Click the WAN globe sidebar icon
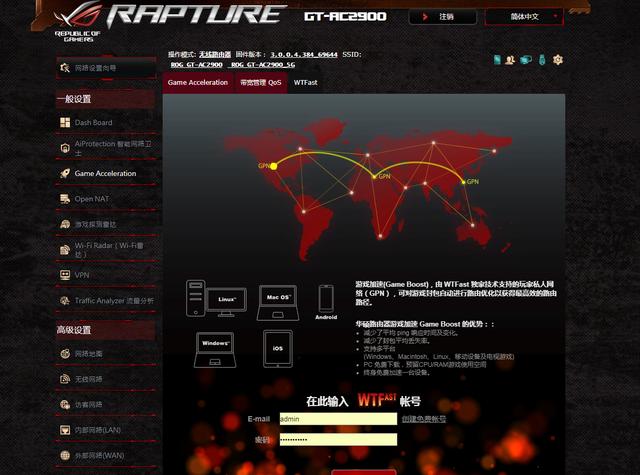640x475 pixels. [x=65, y=455]
